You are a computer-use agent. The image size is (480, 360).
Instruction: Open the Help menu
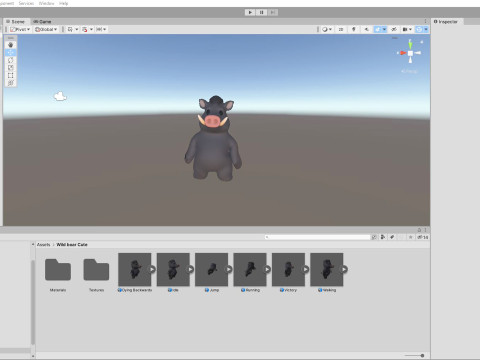(63, 3)
